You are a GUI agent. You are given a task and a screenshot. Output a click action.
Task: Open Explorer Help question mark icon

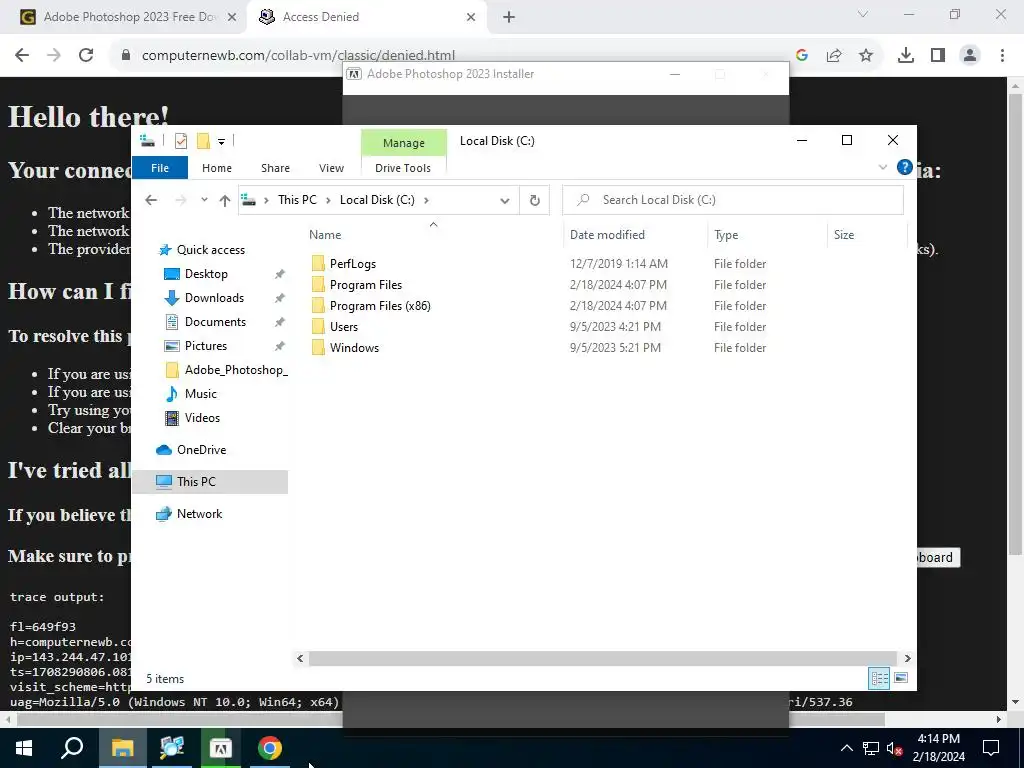904,168
